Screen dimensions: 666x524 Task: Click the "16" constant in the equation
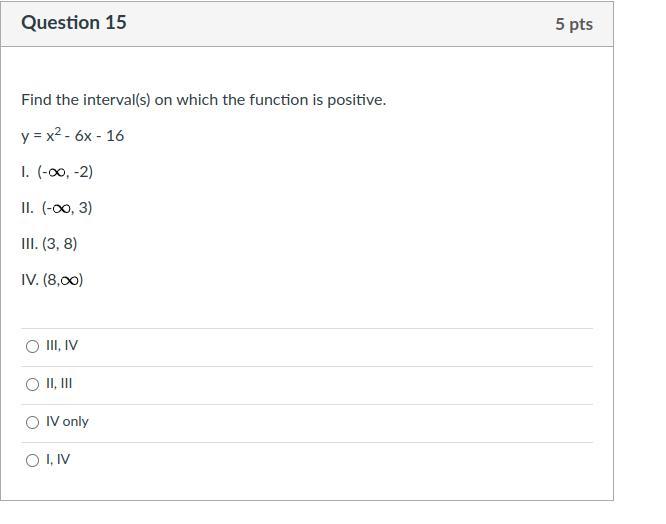point(115,136)
